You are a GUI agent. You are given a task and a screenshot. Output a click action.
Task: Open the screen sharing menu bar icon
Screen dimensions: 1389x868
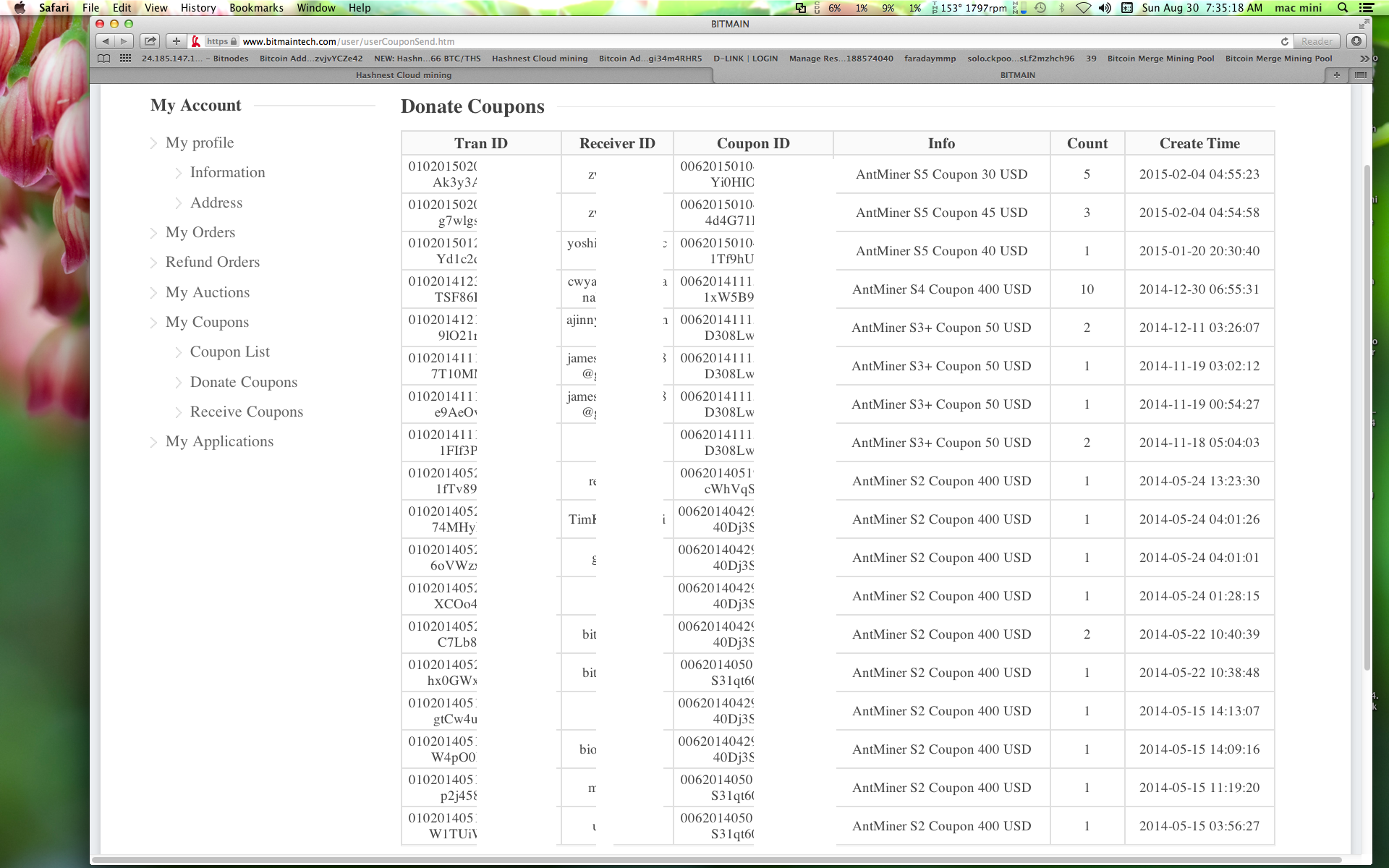point(801,8)
